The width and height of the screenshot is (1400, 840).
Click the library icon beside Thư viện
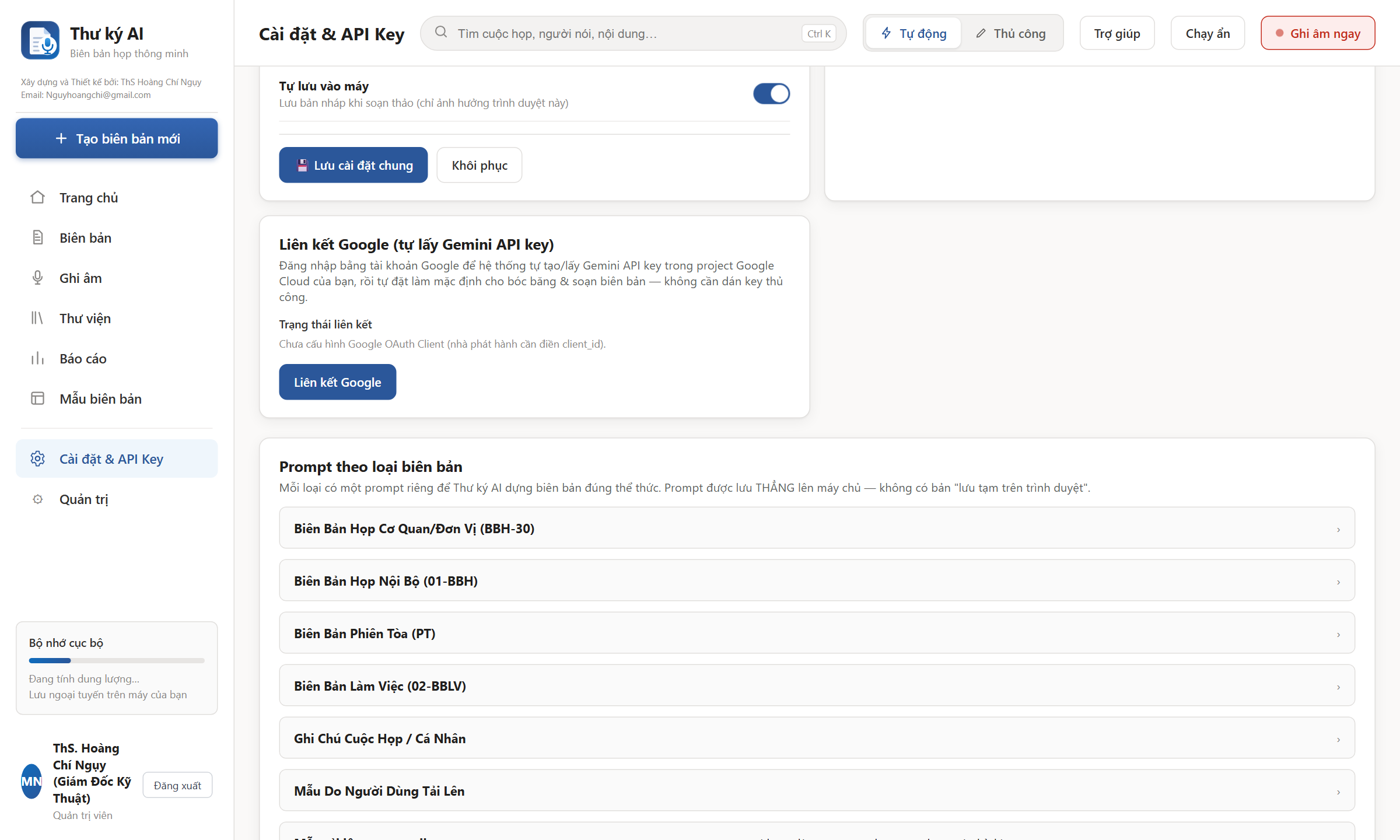point(37,318)
